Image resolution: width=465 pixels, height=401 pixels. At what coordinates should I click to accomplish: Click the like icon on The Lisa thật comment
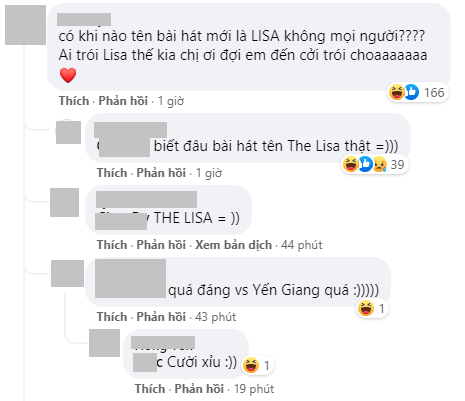(x=366, y=164)
